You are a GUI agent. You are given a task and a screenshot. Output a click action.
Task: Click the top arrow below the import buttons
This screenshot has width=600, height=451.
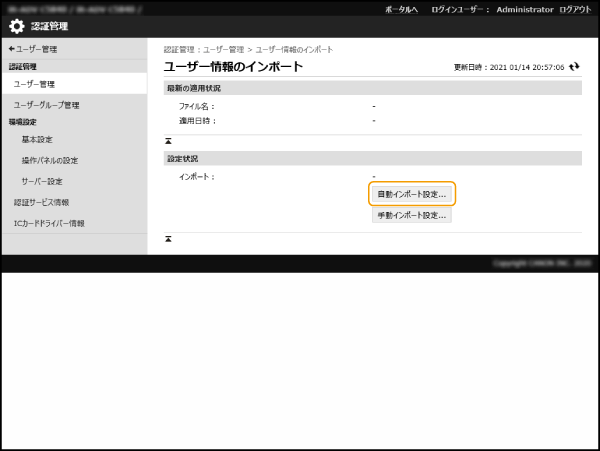[x=168, y=239]
